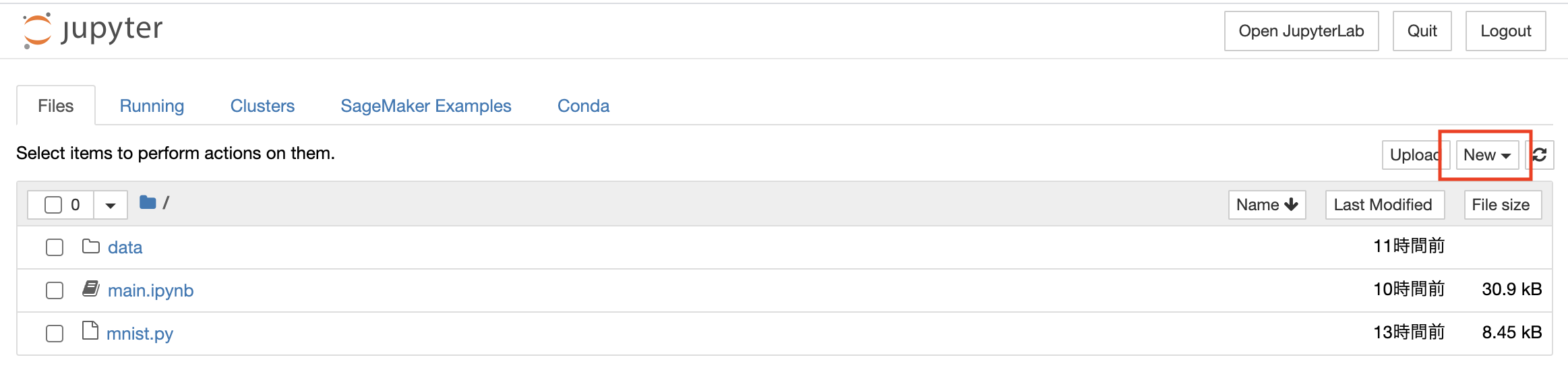Switch to the Conda tab

pyautogui.click(x=583, y=106)
